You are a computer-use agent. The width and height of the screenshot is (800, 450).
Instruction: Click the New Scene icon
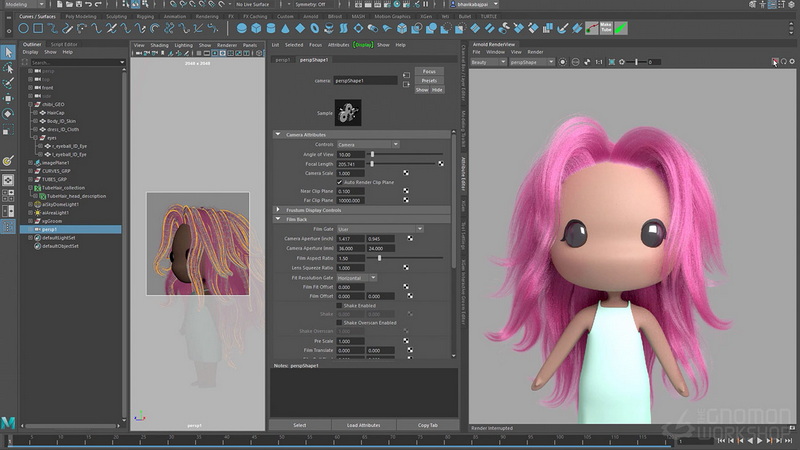pos(60,4)
